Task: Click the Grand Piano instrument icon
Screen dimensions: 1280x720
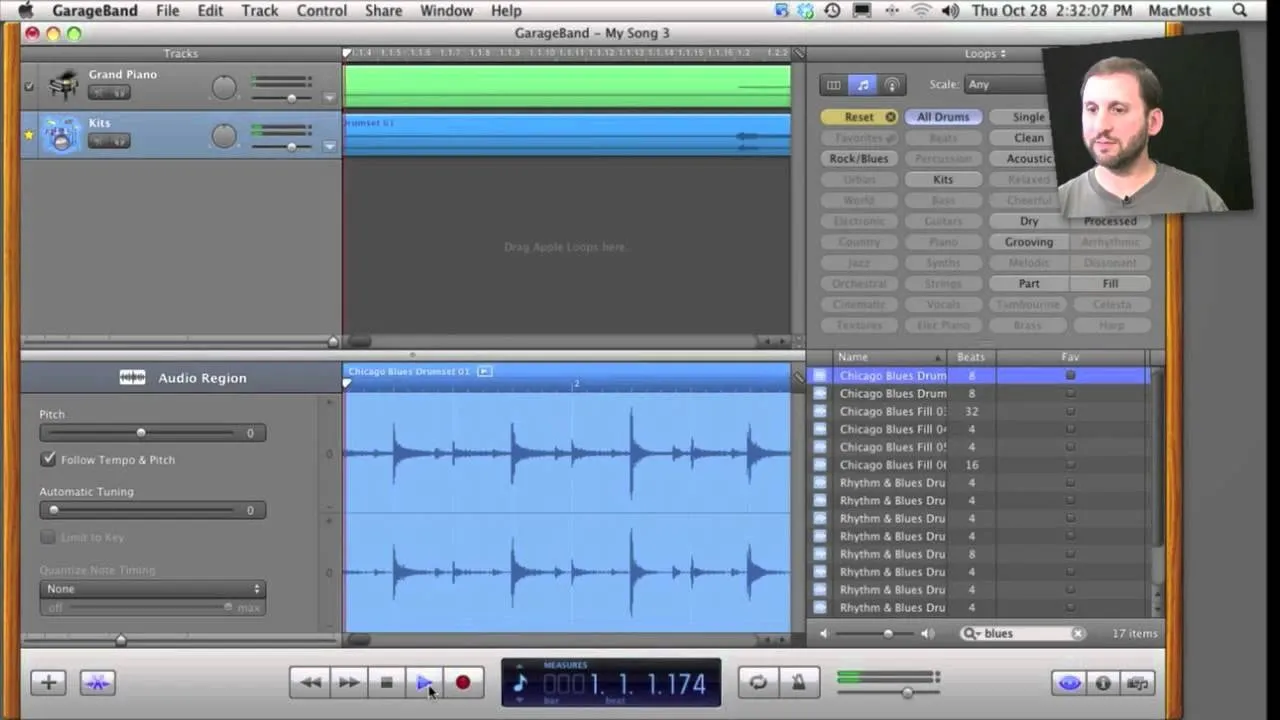Action: (63, 84)
